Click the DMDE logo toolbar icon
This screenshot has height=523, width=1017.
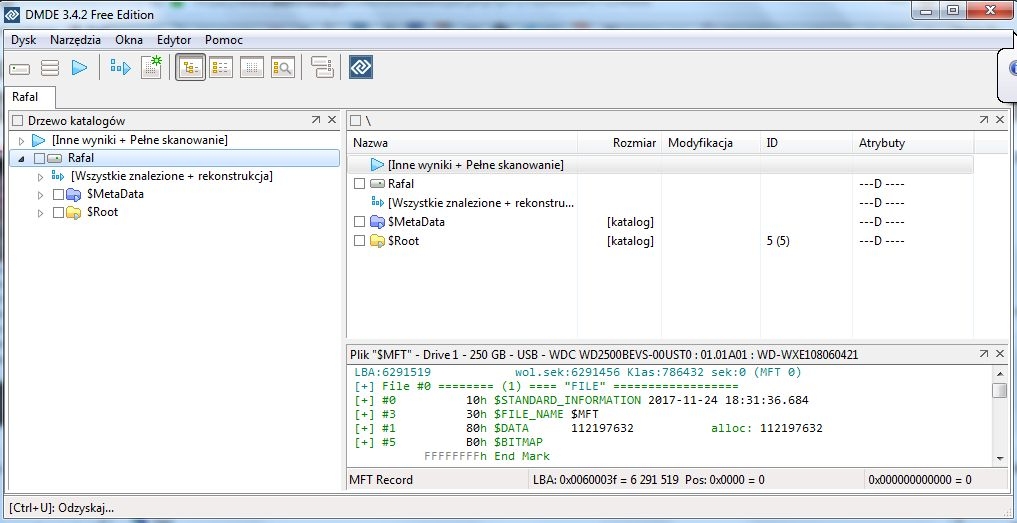click(361, 67)
